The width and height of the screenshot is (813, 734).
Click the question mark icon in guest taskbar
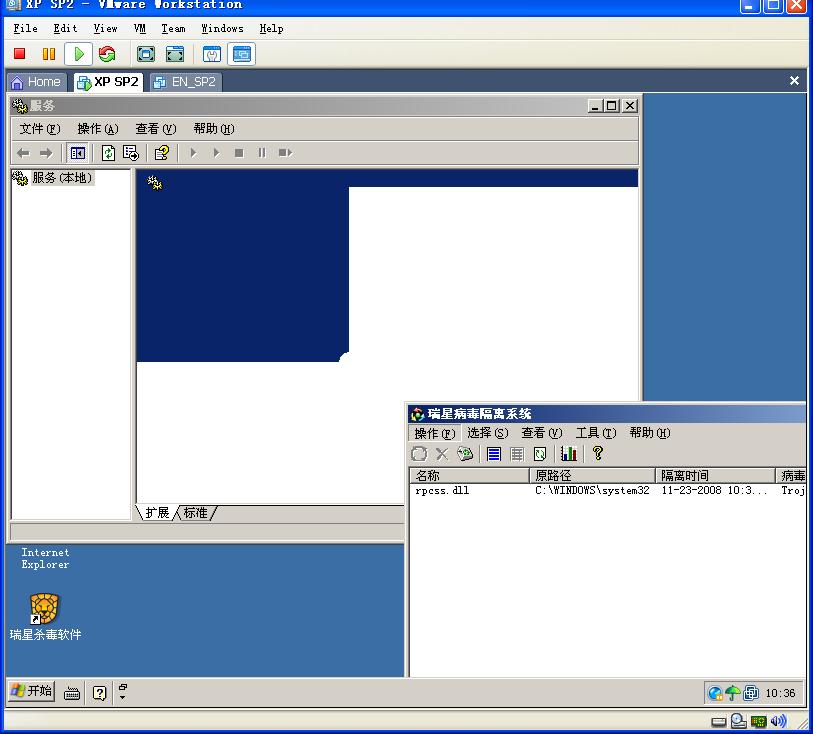(x=100, y=693)
